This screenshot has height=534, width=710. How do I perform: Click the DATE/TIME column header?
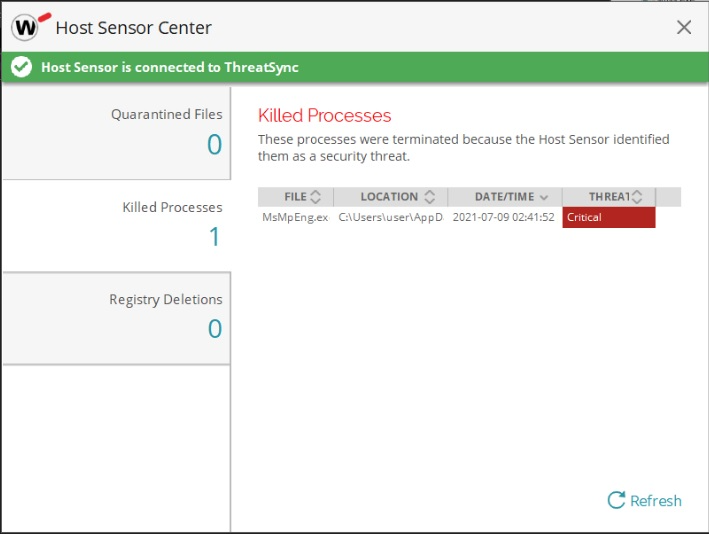click(x=504, y=197)
